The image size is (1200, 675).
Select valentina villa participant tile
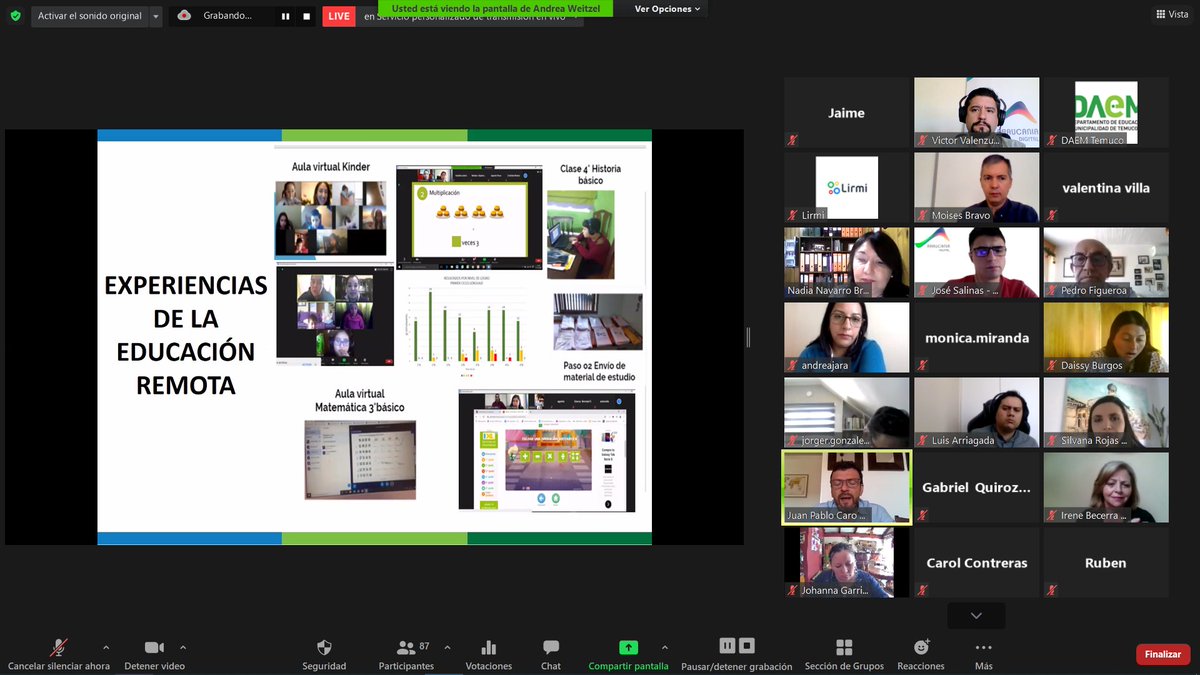[x=1106, y=187]
